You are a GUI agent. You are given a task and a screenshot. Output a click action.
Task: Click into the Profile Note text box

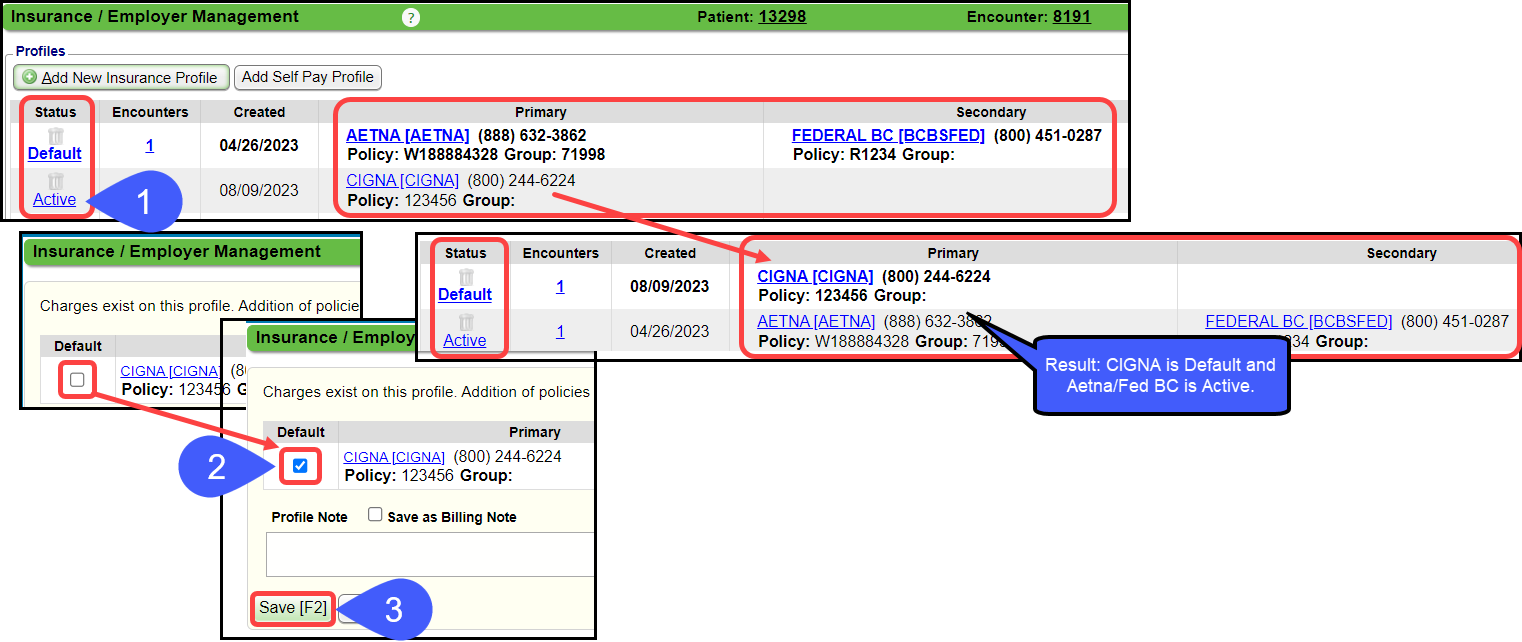[x=430, y=554]
